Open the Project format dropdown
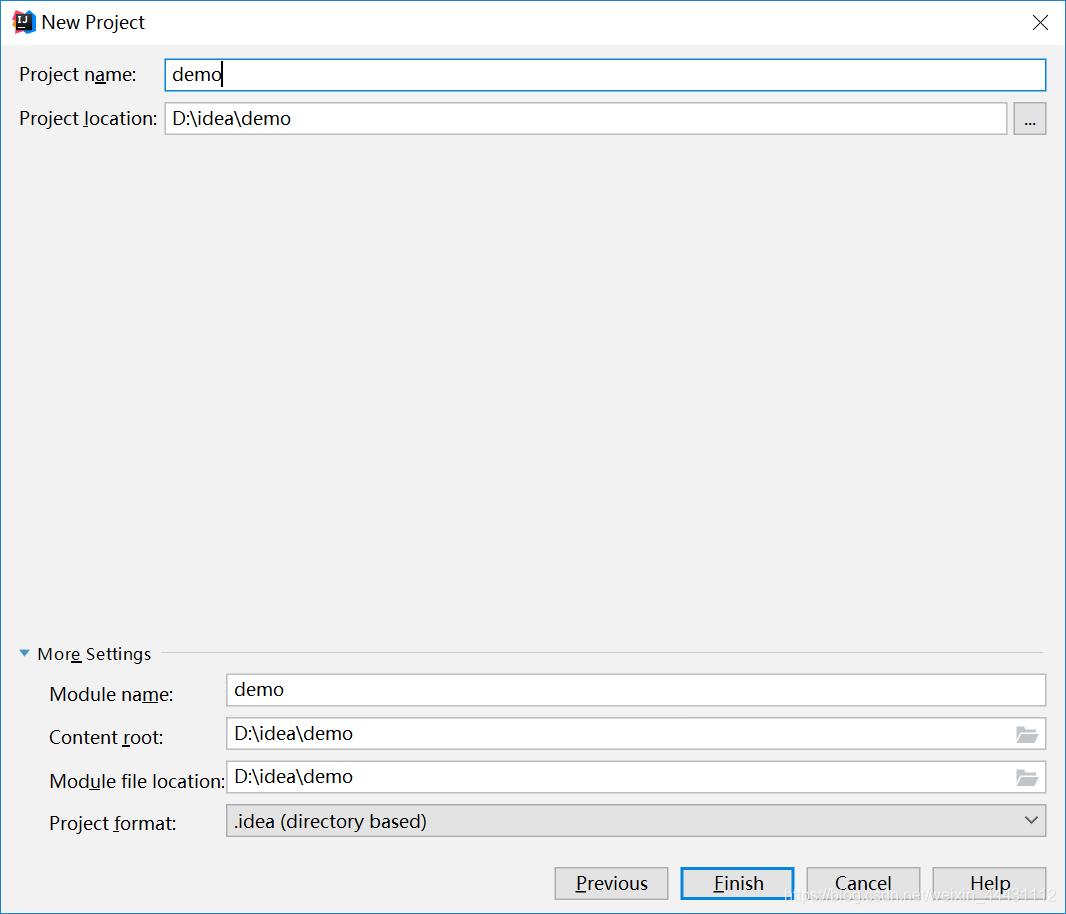 (636, 821)
